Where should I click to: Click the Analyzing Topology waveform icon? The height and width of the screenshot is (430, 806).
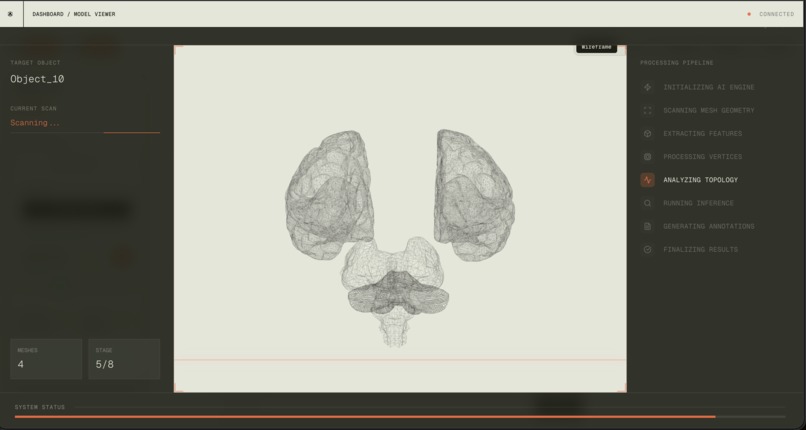click(647, 180)
